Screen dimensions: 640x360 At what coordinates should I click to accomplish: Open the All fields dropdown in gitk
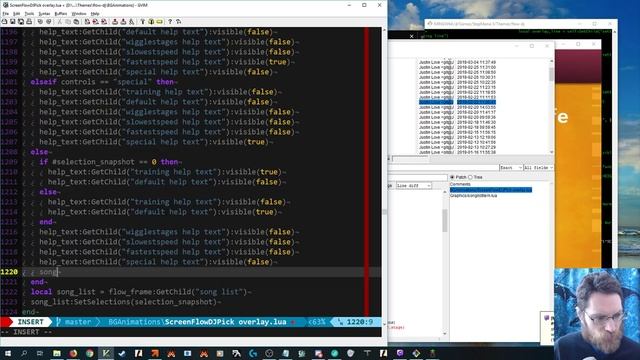(x=538, y=168)
